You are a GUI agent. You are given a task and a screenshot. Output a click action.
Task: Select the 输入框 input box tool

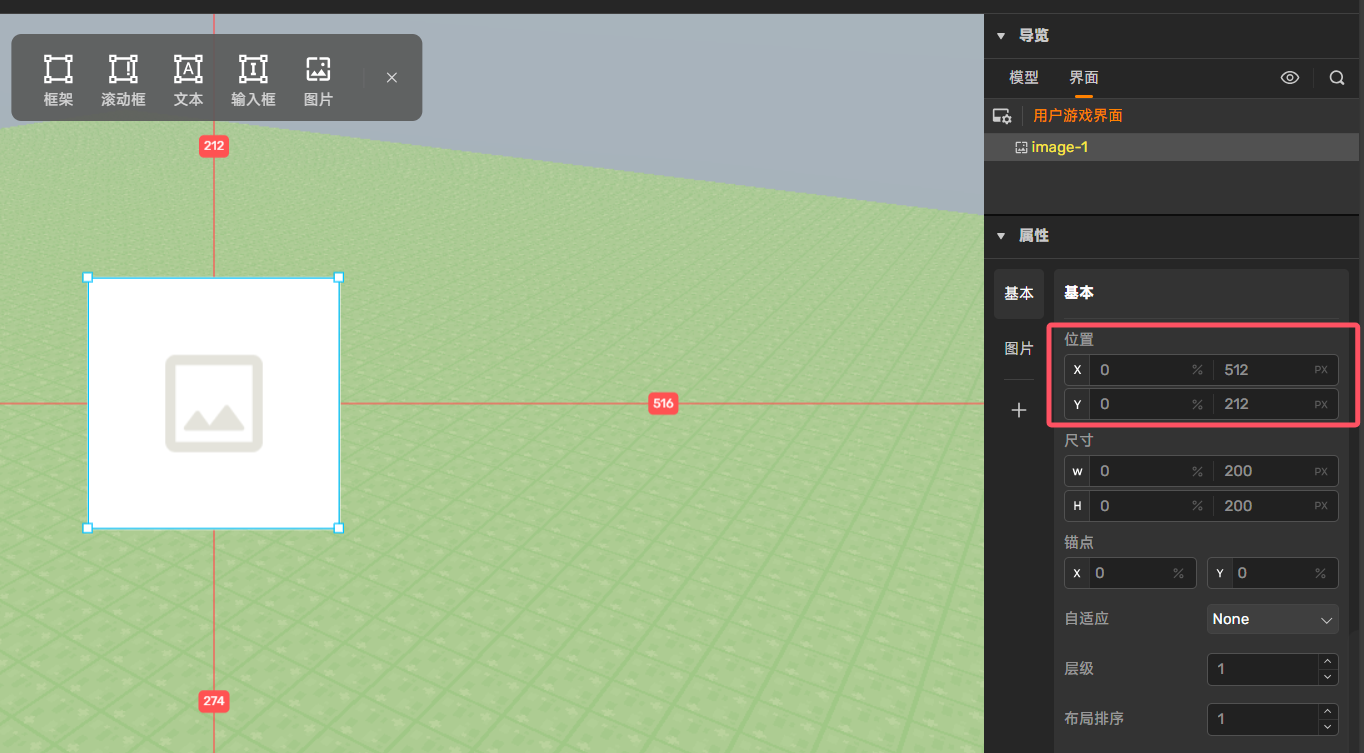pos(253,80)
